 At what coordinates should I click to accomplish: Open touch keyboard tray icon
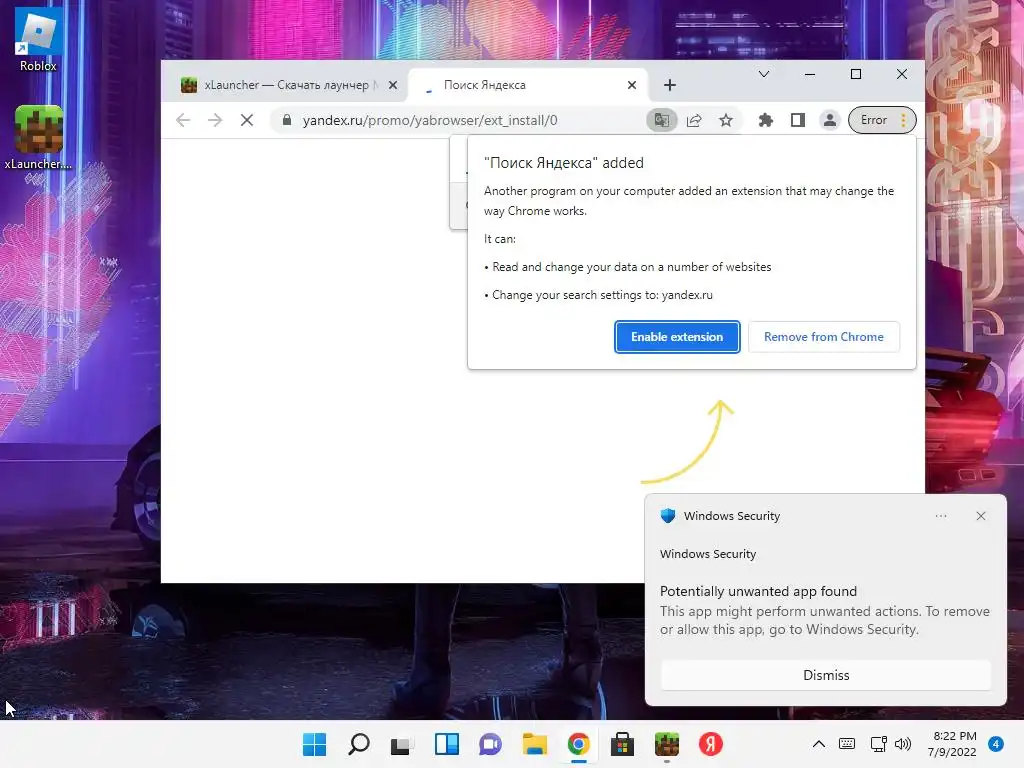coord(846,744)
